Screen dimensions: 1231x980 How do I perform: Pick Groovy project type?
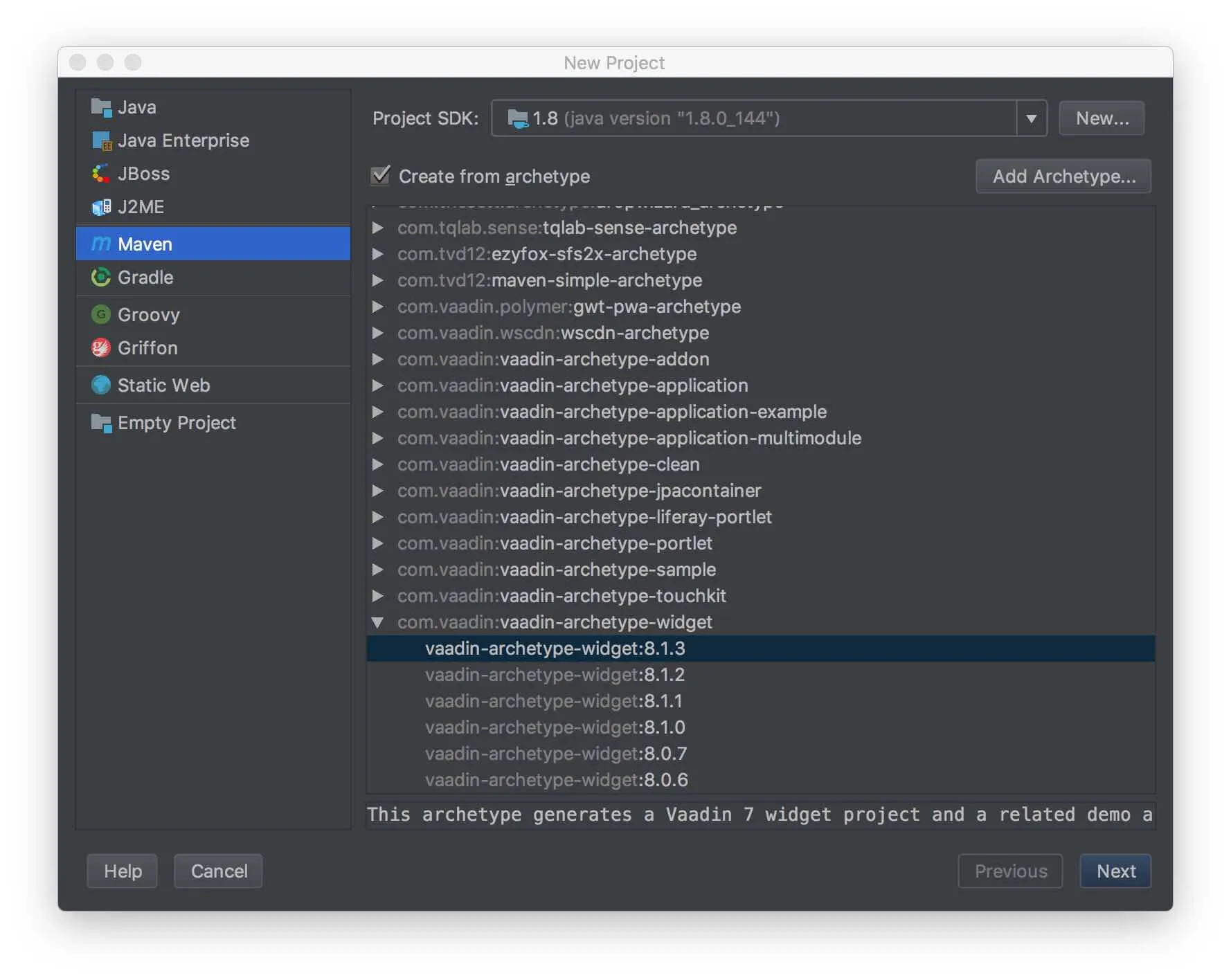click(213, 315)
